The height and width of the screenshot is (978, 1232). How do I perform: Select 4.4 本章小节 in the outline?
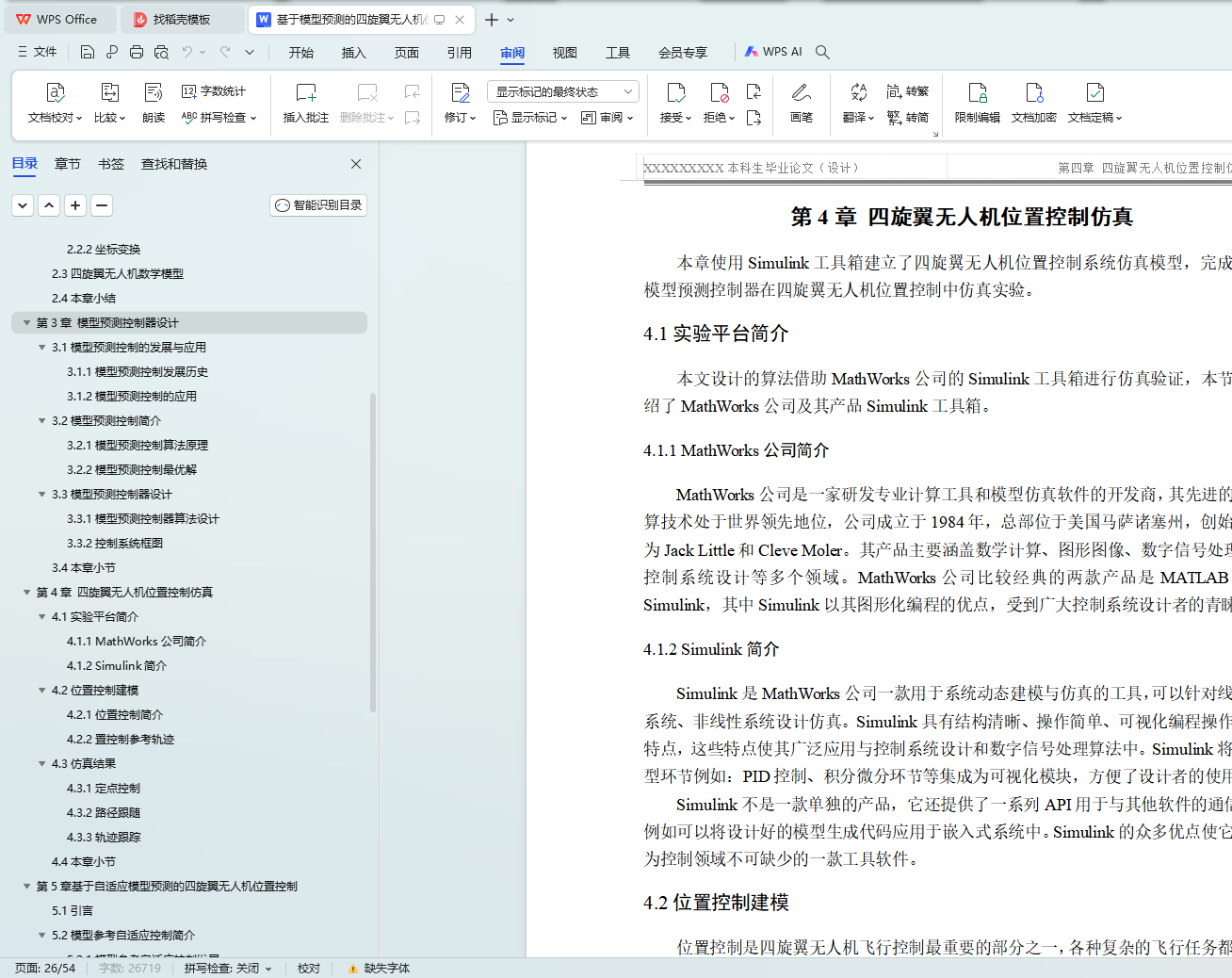(84, 862)
